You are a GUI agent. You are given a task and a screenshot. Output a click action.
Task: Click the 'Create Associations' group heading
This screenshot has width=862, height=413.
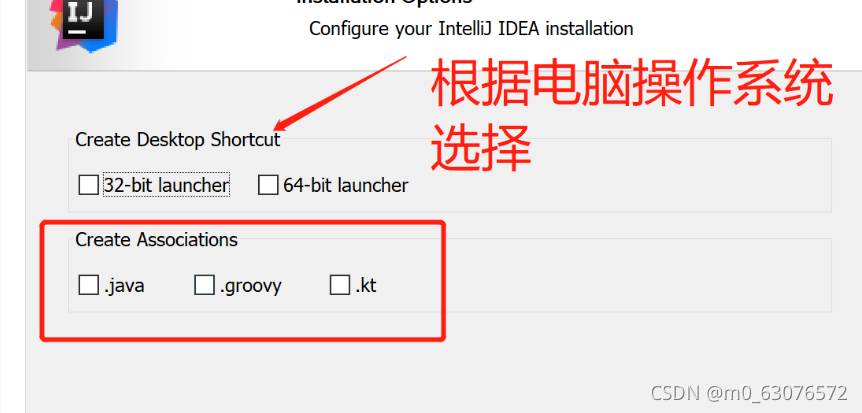(x=157, y=240)
